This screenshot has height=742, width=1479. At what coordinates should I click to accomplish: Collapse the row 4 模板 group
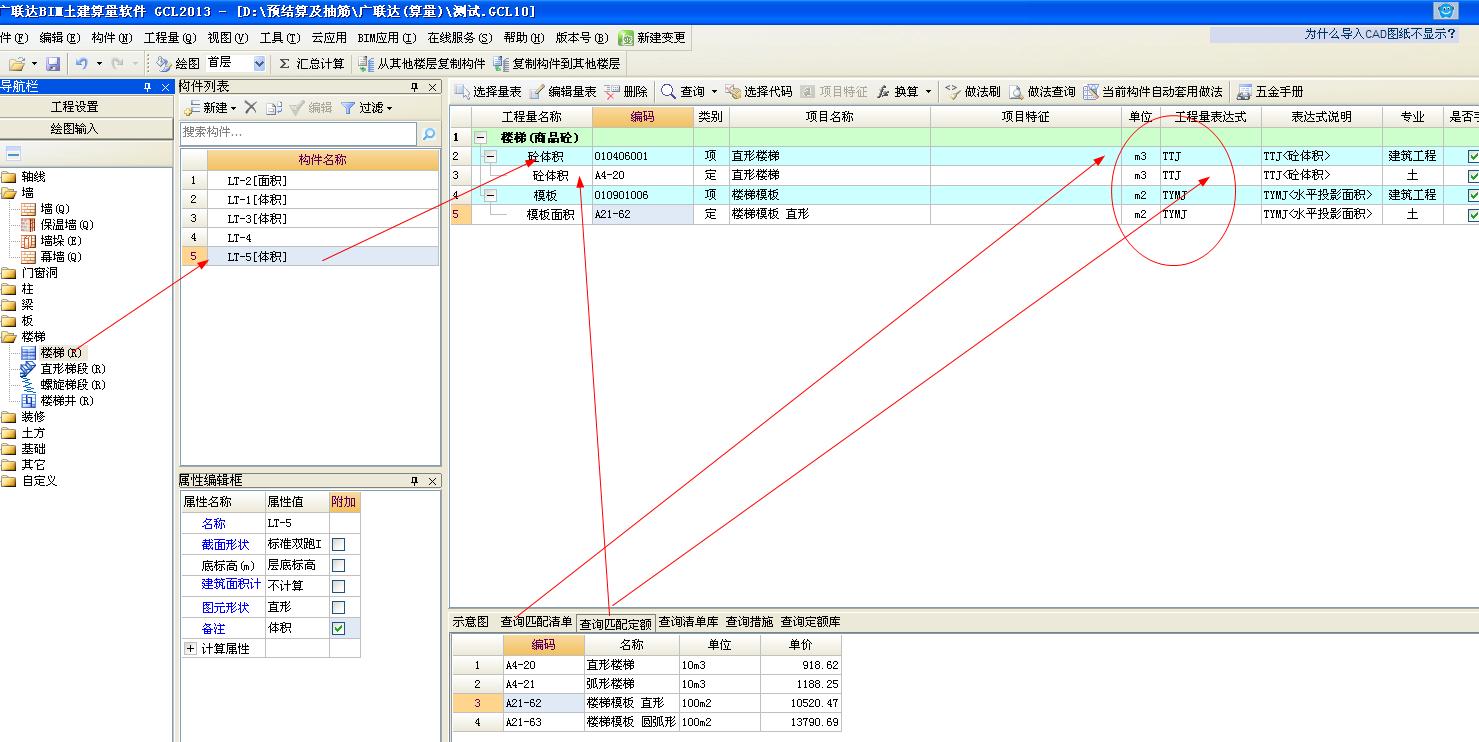[x=490, y=195]
